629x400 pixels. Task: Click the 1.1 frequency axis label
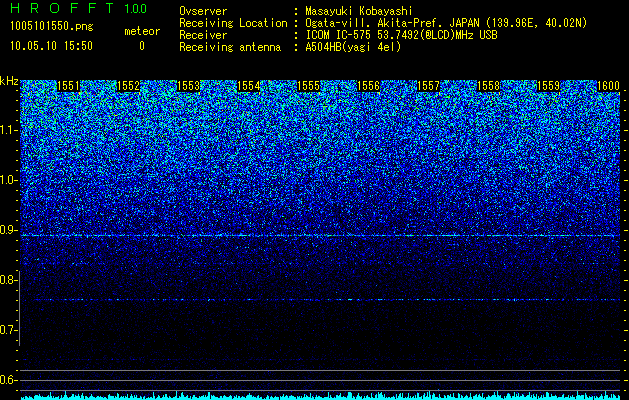click(x=8, y=130)
